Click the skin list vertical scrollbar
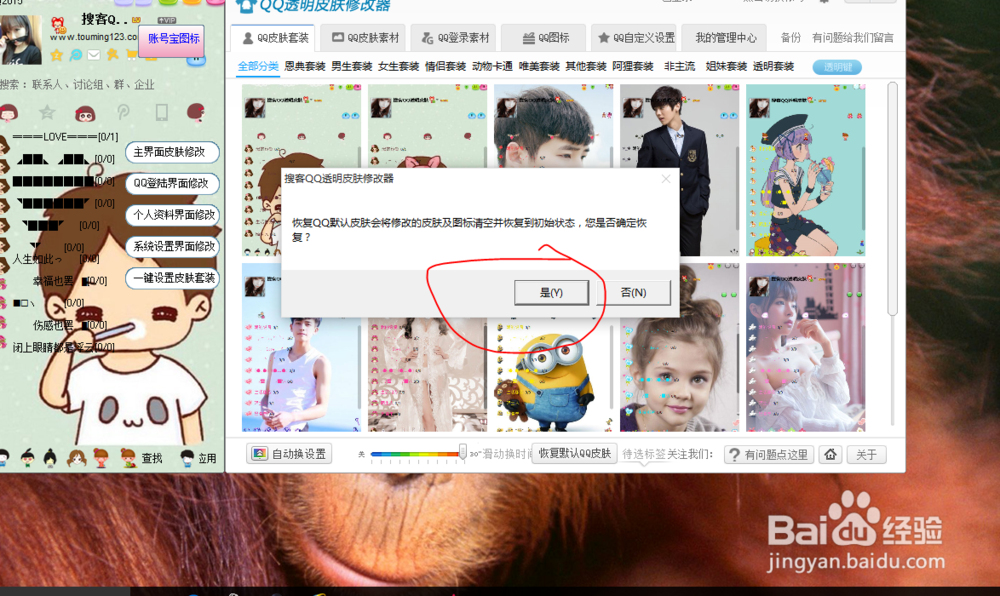 [x=892, y=198]
